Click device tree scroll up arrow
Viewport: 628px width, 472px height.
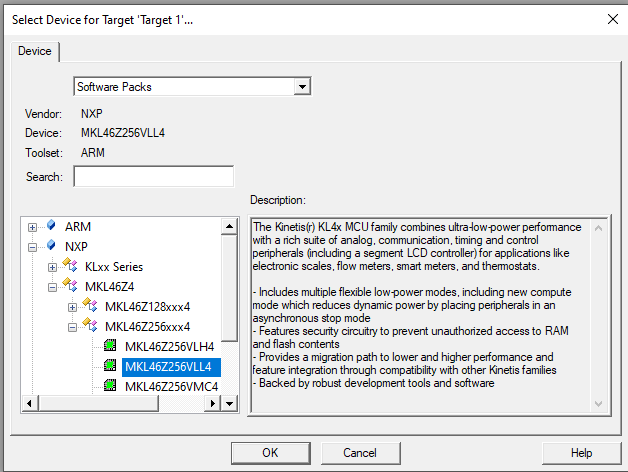[230, 226]
